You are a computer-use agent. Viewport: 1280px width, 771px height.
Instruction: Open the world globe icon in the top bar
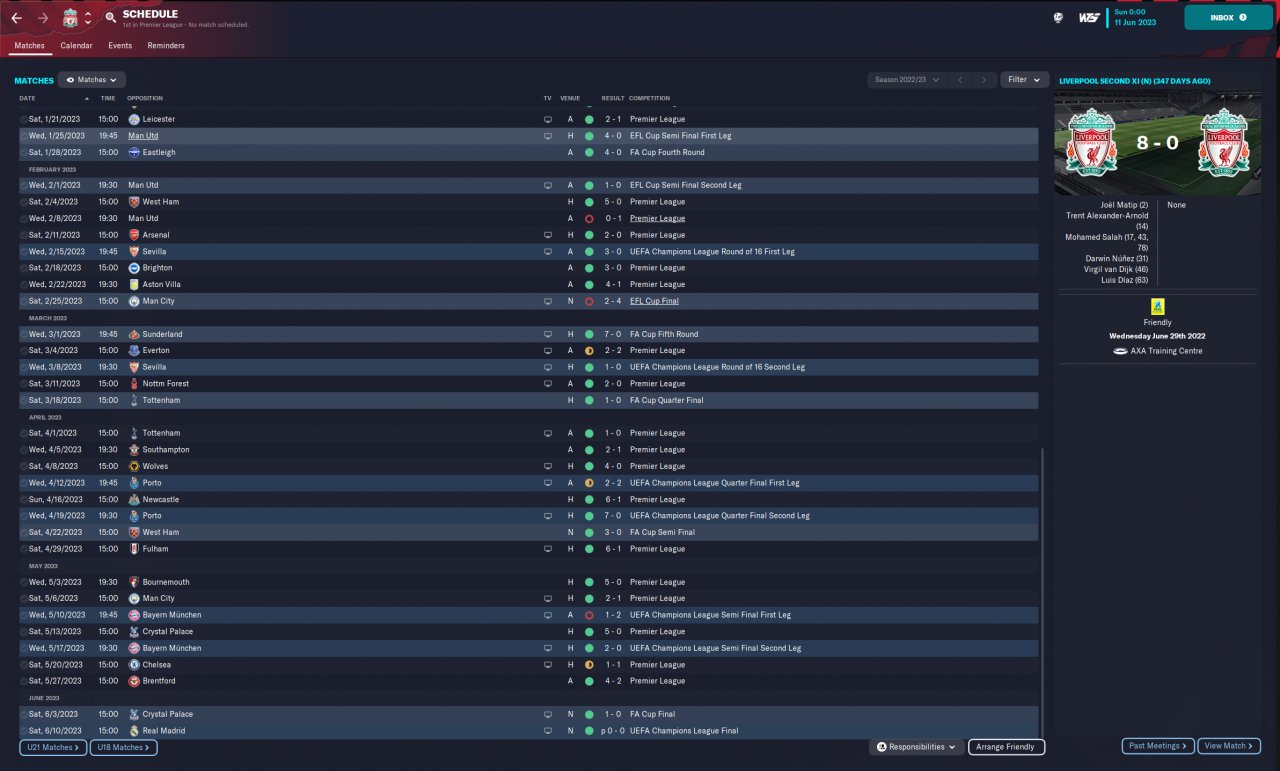click(1059, 17)
